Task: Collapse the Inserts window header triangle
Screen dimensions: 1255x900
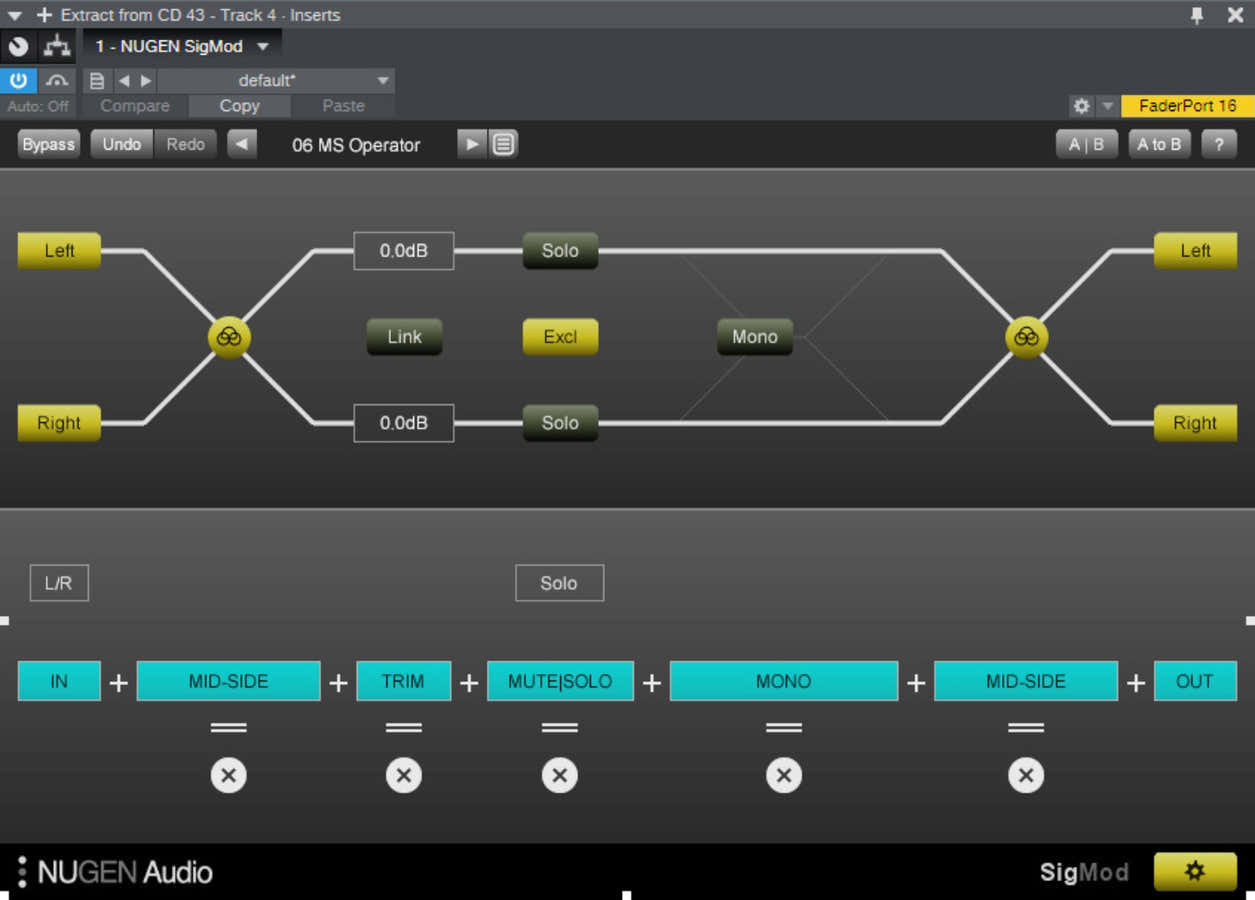Action: (x=14, y=15)
